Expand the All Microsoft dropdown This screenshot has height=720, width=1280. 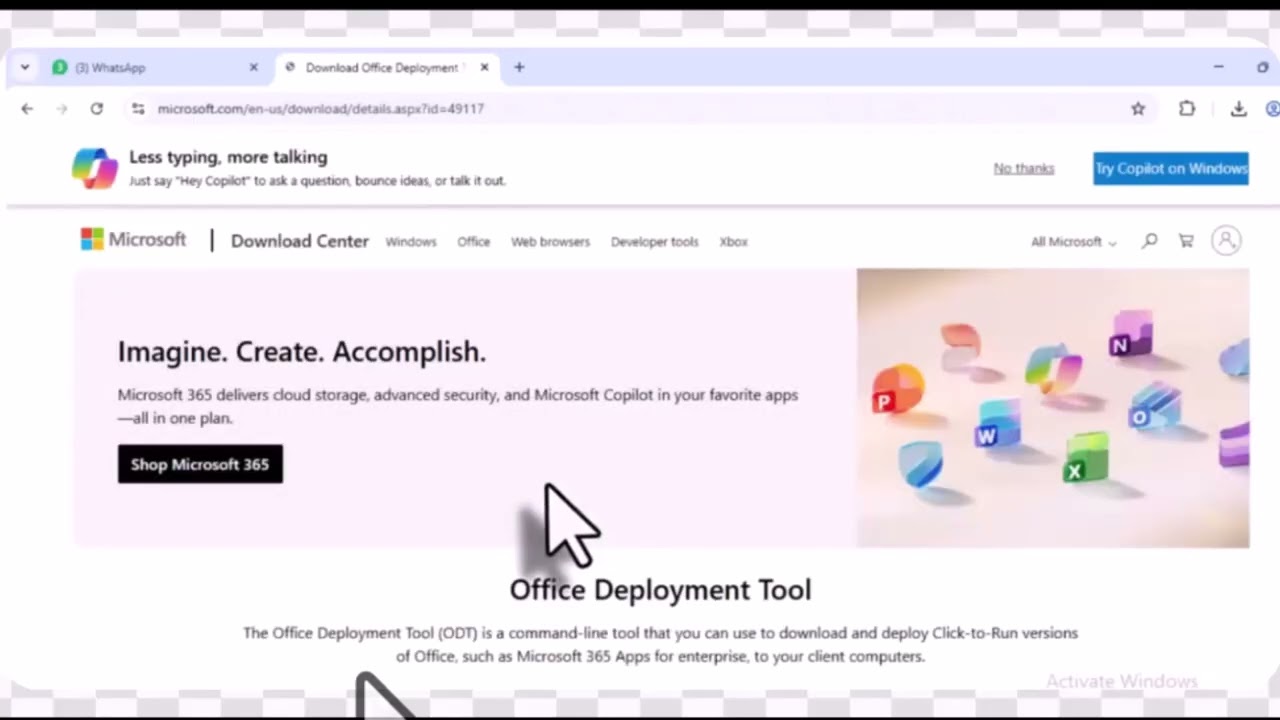[1074, 242]
